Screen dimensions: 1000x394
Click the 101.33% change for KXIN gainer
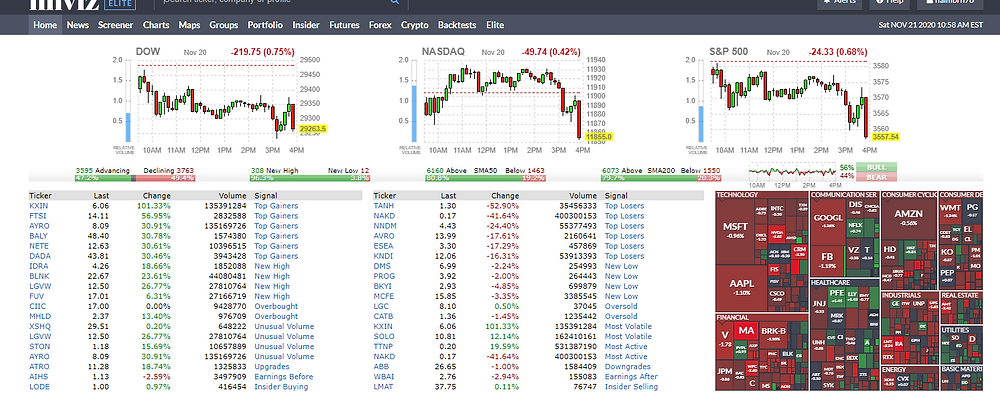[x=153, y=206]
